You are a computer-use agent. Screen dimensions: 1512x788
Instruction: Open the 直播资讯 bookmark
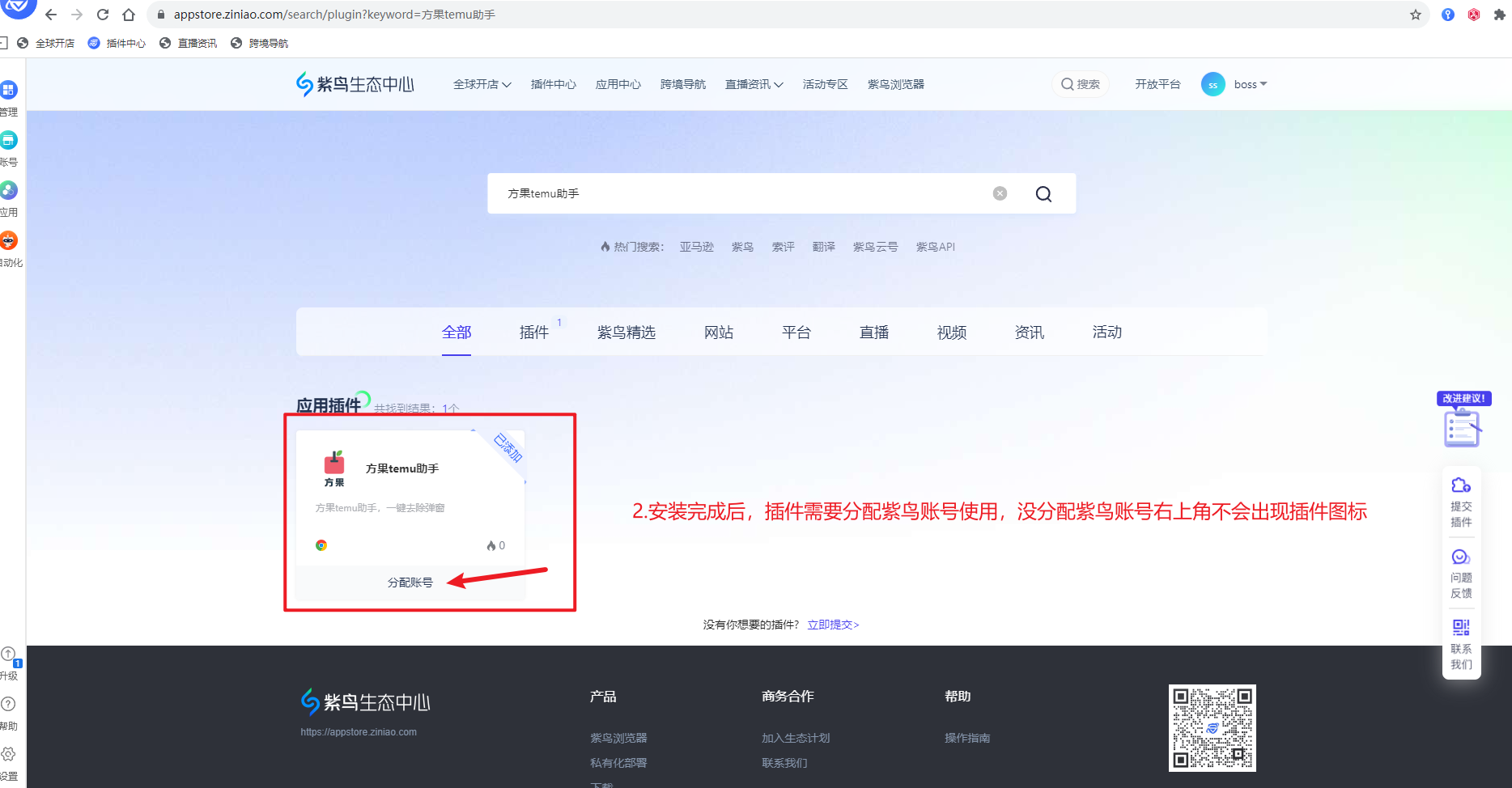point(189,44)
